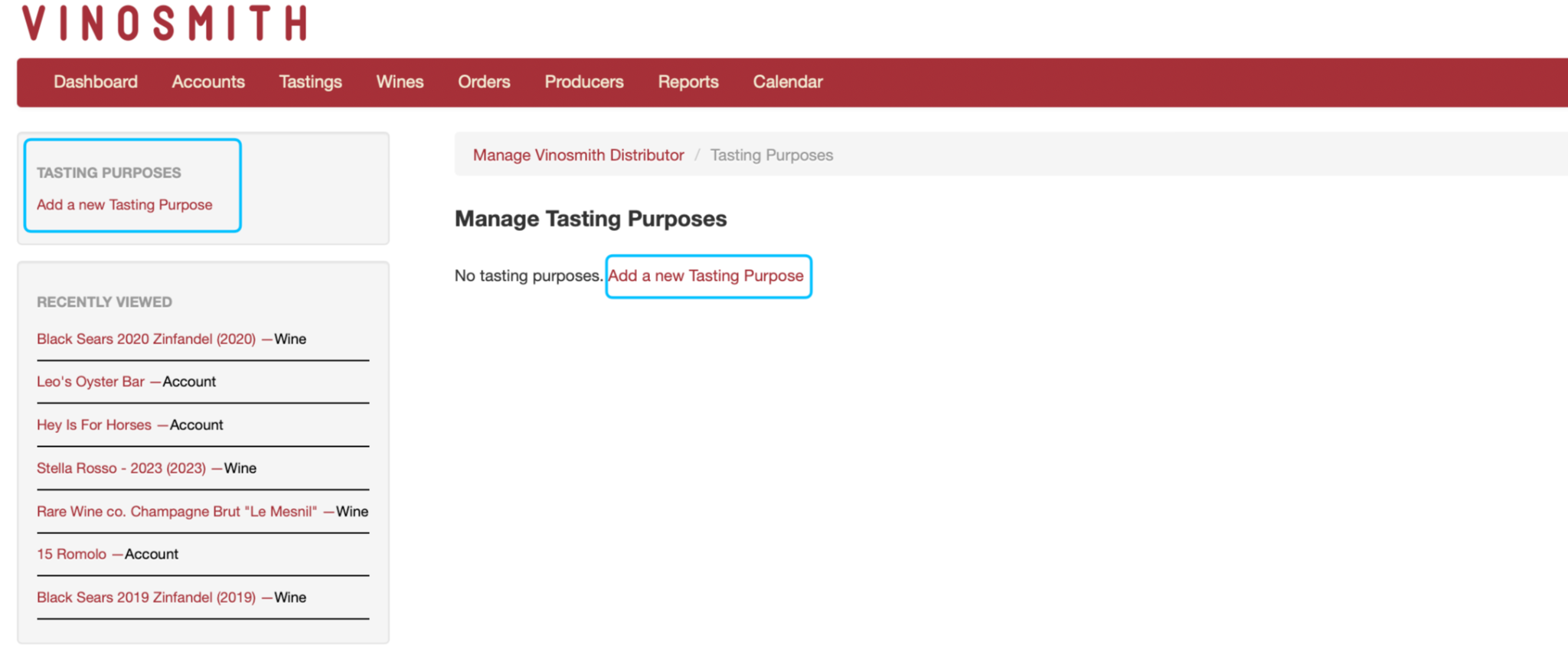The height and width of the screenshot is (671, 1568).
Task: Click the No tasting purposes message
Action: tap(528, 276)
